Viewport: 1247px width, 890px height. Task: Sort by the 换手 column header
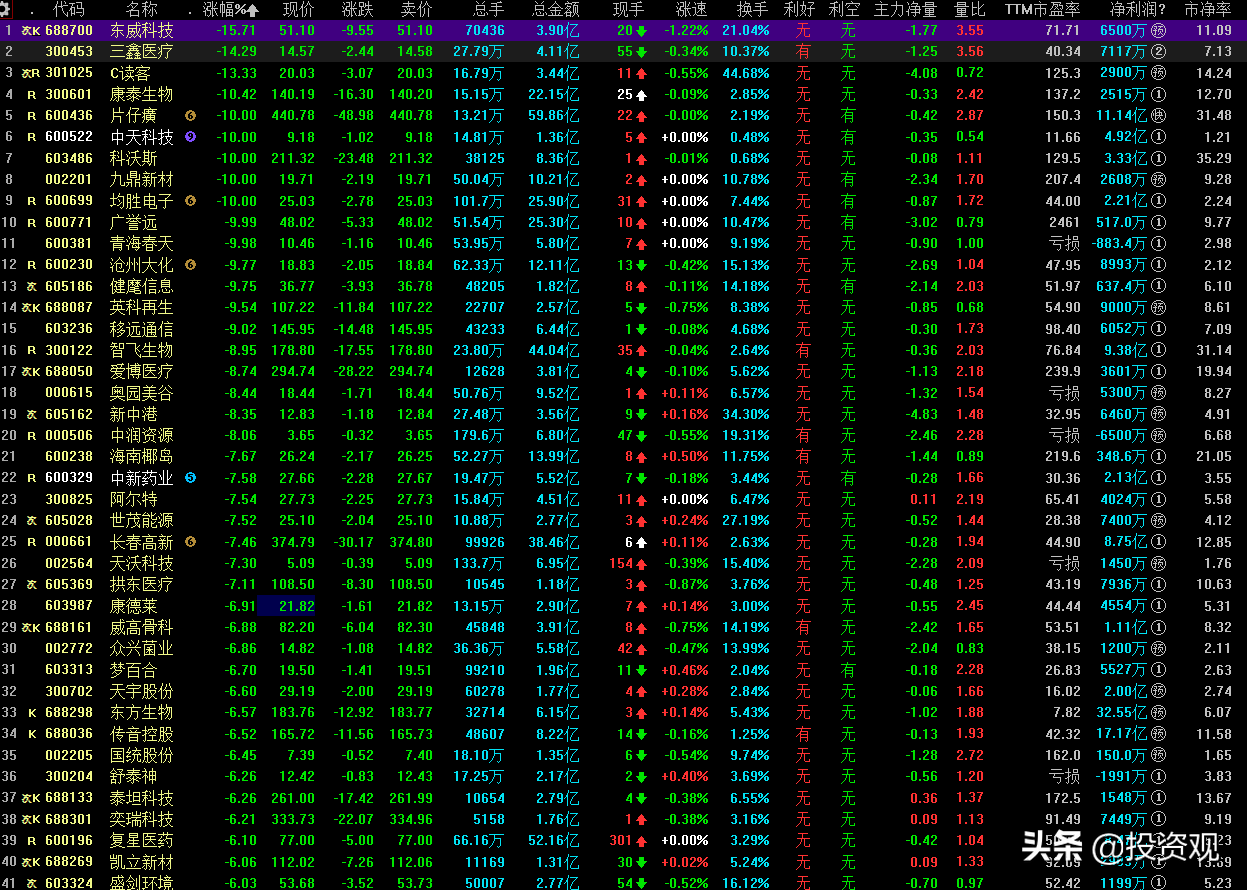tap(753, 9)
